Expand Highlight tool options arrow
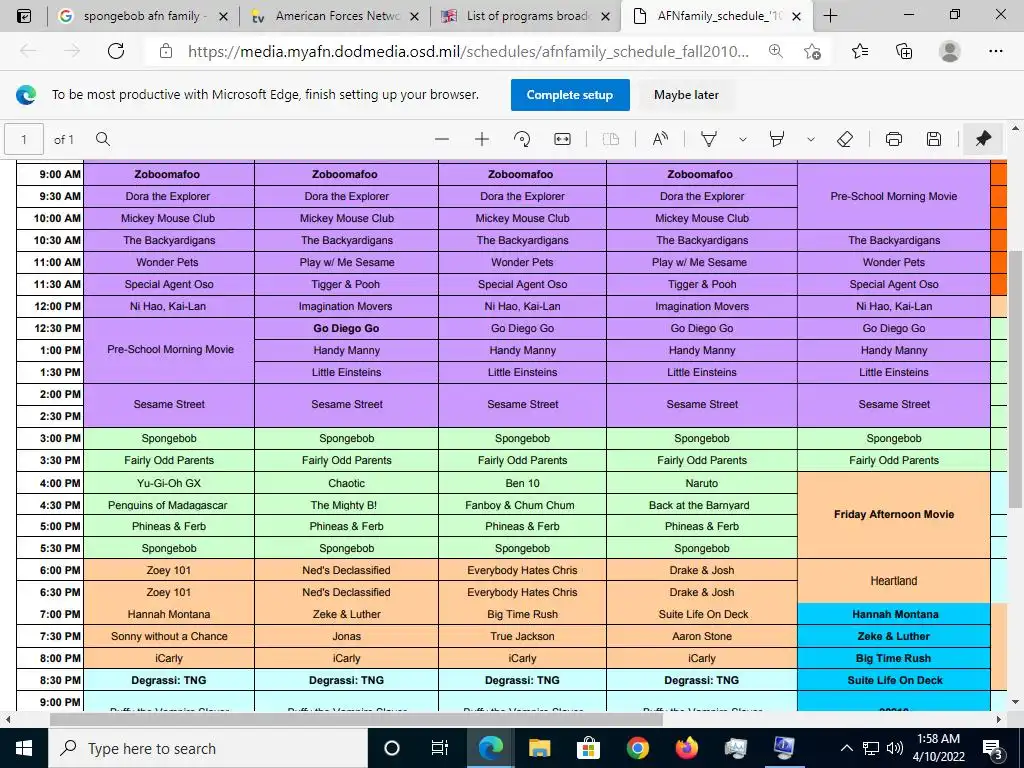1024x768 pixels. [810, 139]
